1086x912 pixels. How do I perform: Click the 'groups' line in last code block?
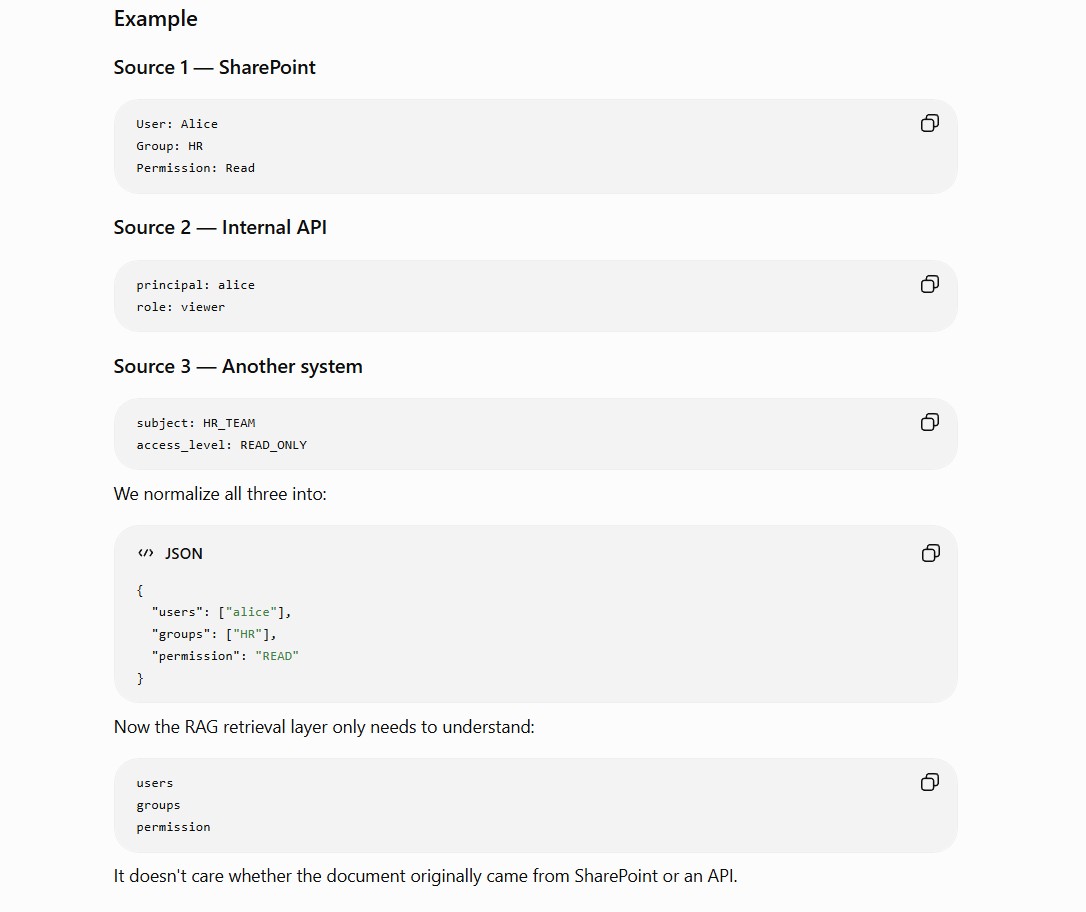tap(158, 805)
